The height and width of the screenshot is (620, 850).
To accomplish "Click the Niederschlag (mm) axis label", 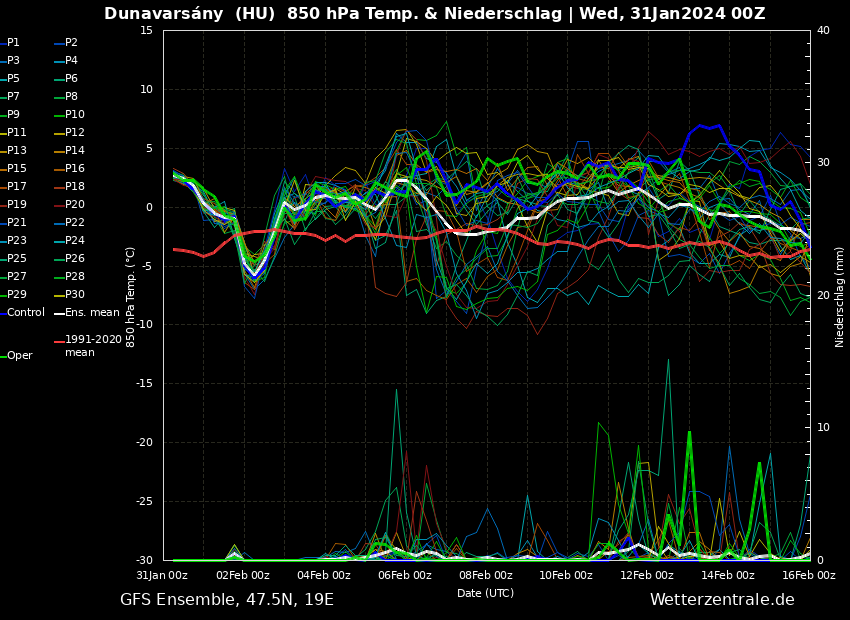I will tap(840, 296).
